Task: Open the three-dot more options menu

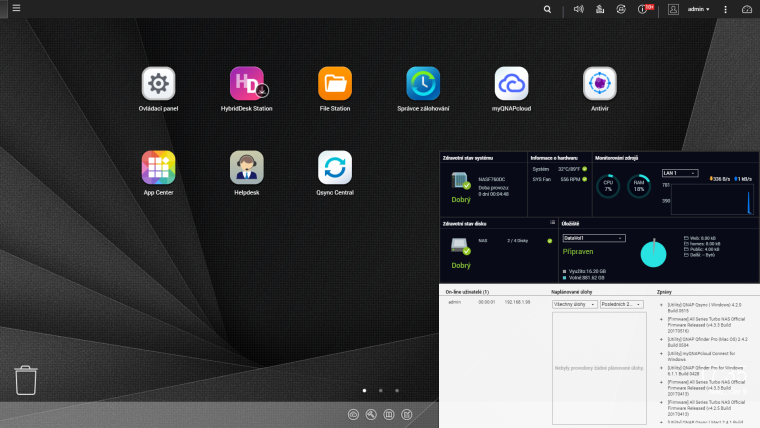Action: [725, 9]
